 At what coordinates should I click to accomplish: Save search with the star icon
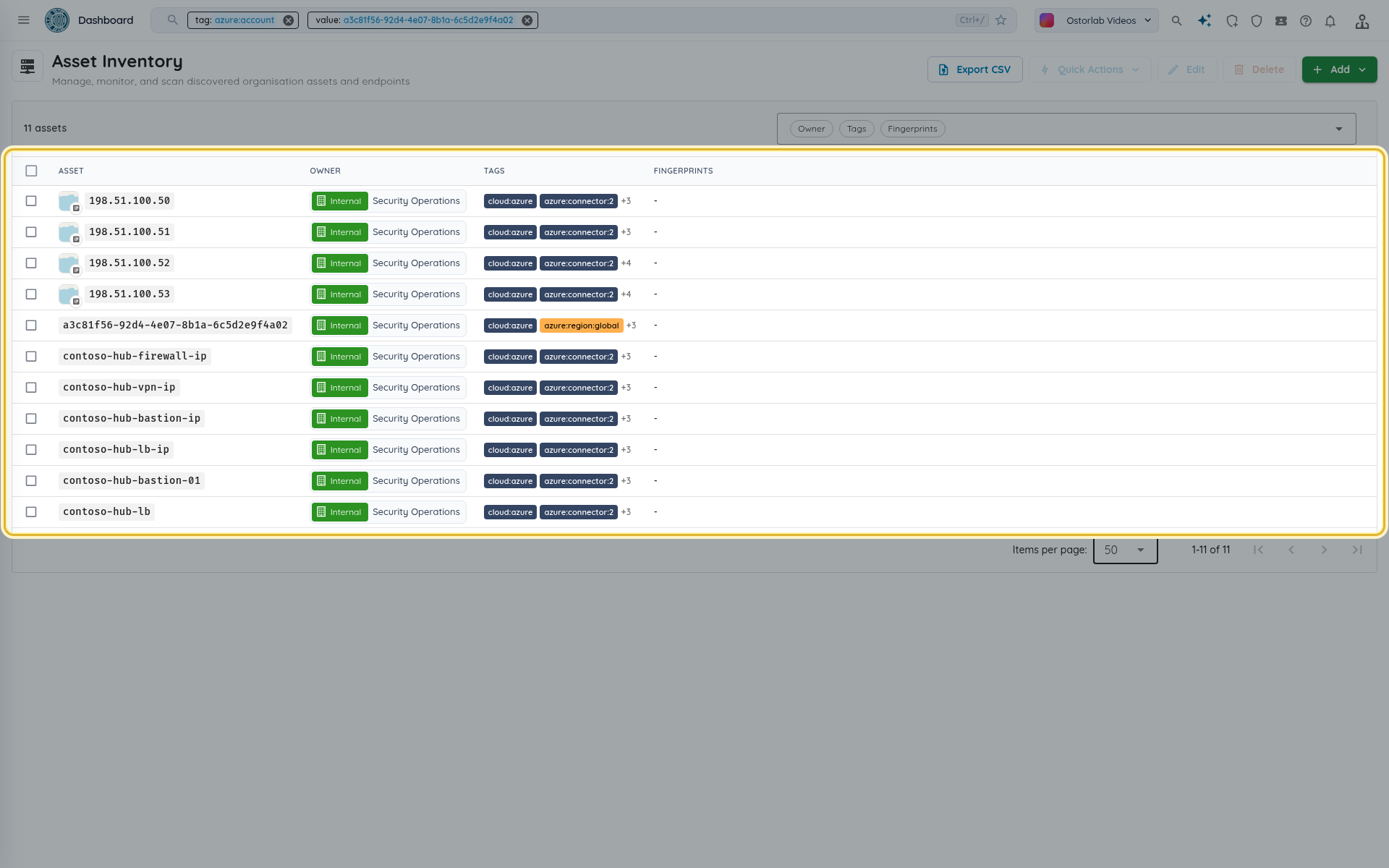pyautogui.click(x=1001, y=20)
